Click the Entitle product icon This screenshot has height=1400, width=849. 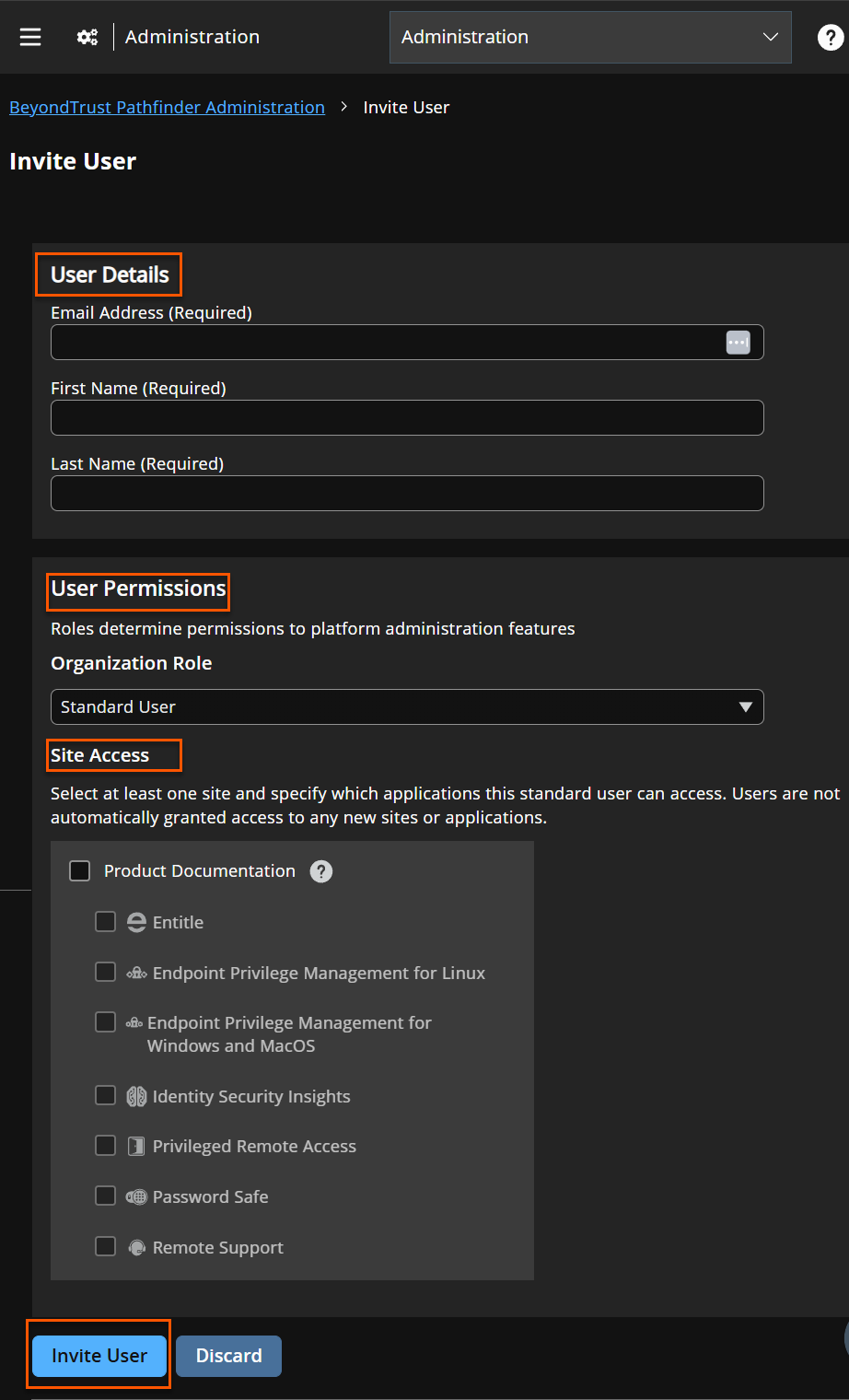coord(136,922)
